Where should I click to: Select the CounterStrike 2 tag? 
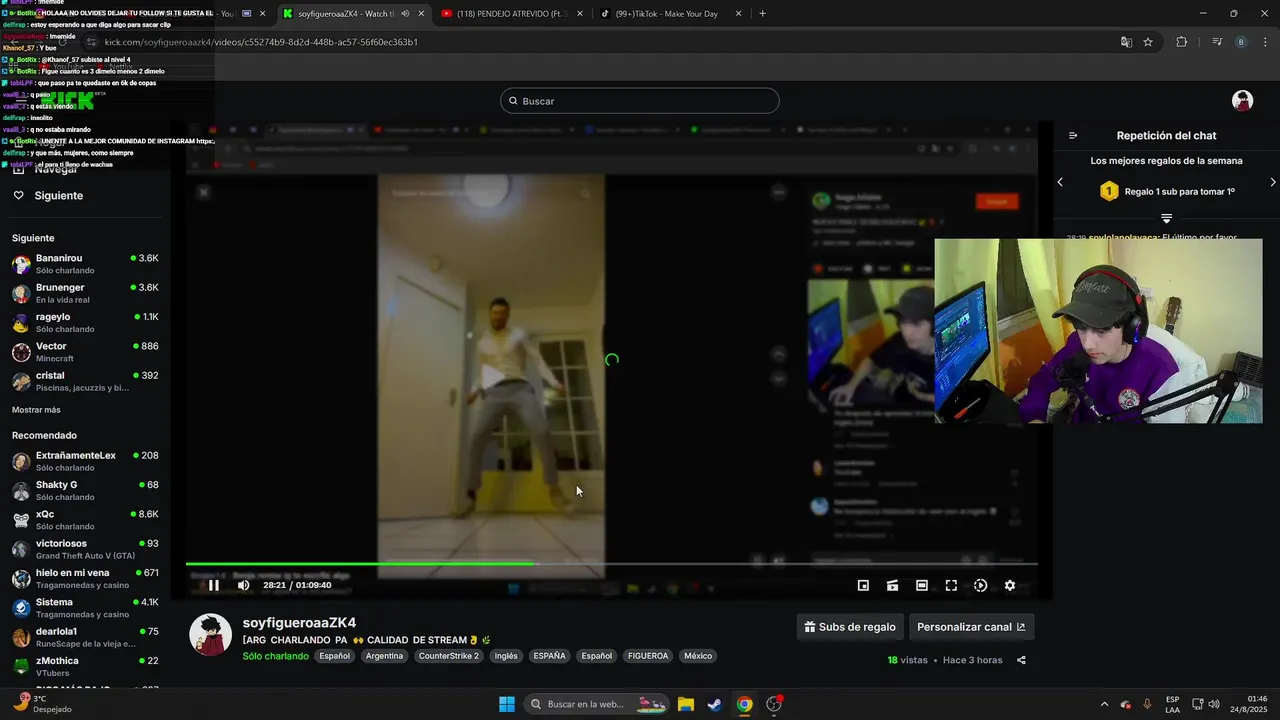449,656
